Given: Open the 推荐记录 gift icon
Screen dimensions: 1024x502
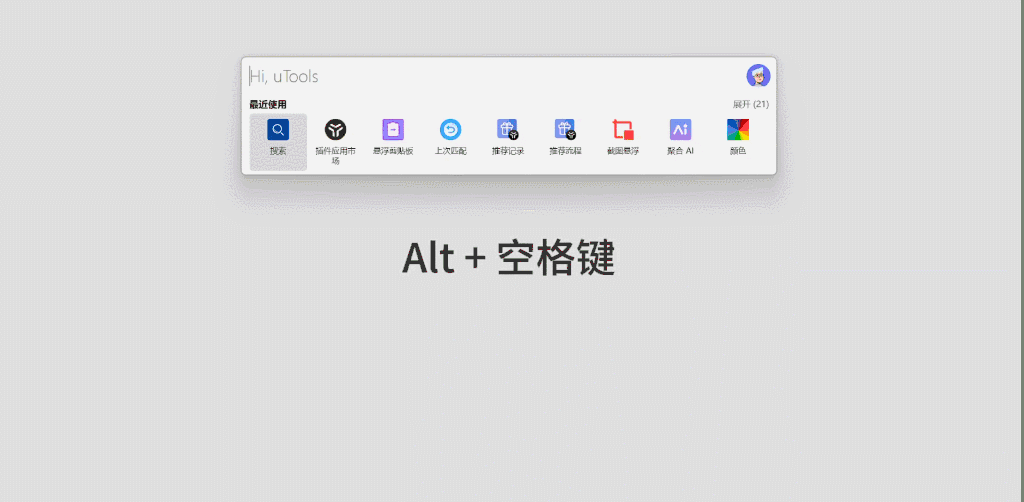Looking at the screenshot, I should [x=508, y=129].
